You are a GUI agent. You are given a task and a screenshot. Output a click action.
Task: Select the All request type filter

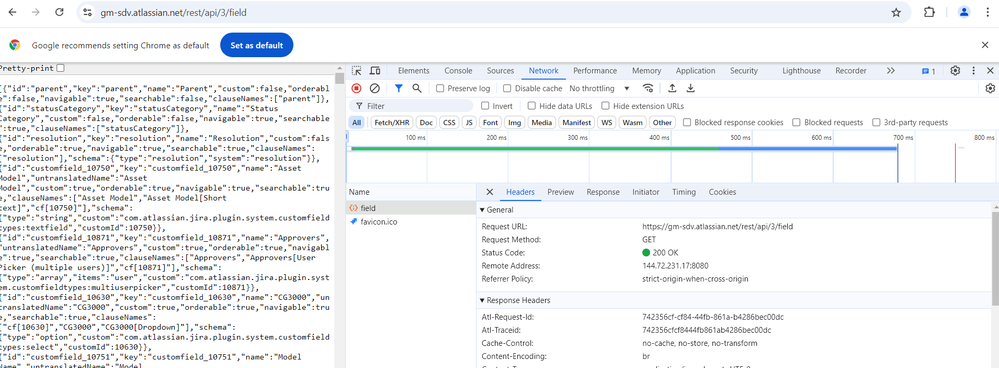pyautogui.click(x=357, y=122)
